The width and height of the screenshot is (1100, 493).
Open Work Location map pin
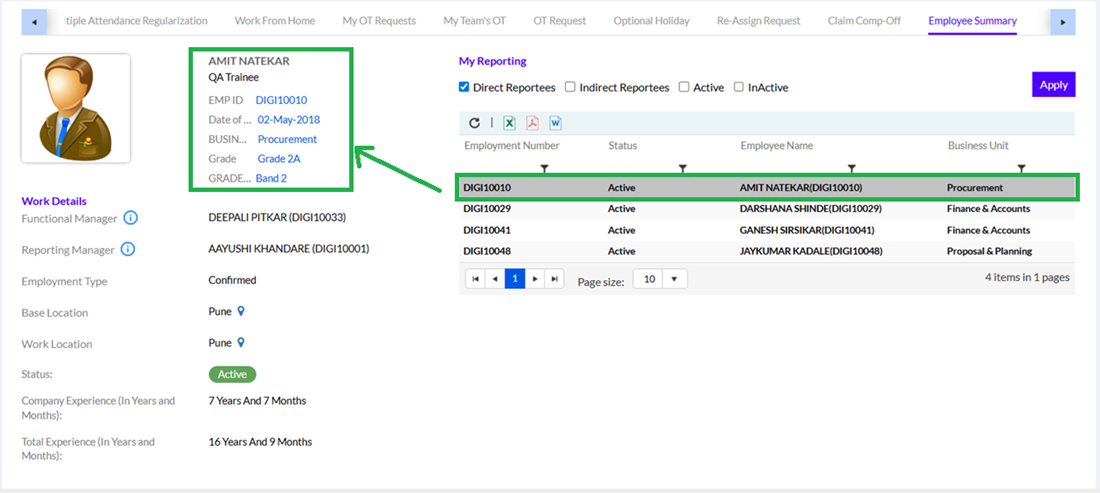point(241,343)
